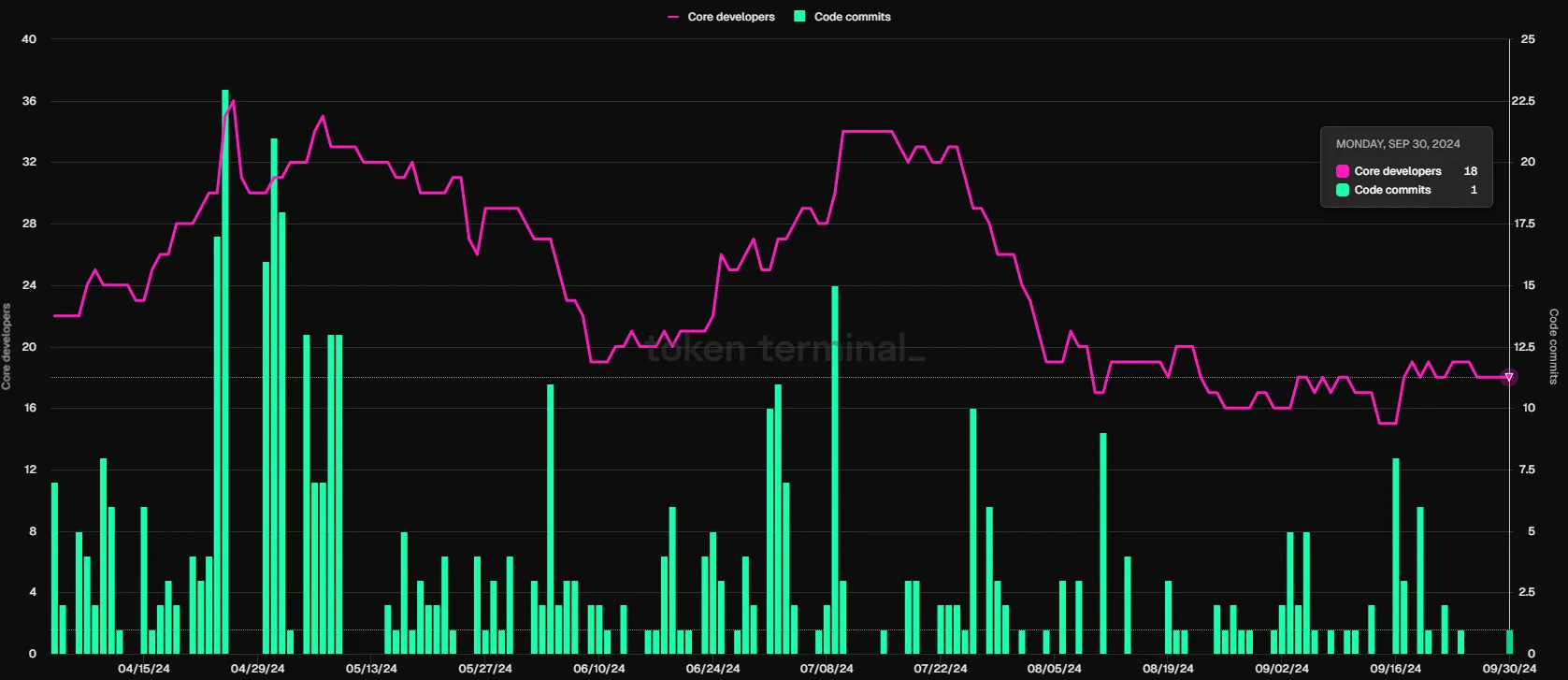Click the pink swatch in the tooltip
The image size is (1568, 680).
1343,171
